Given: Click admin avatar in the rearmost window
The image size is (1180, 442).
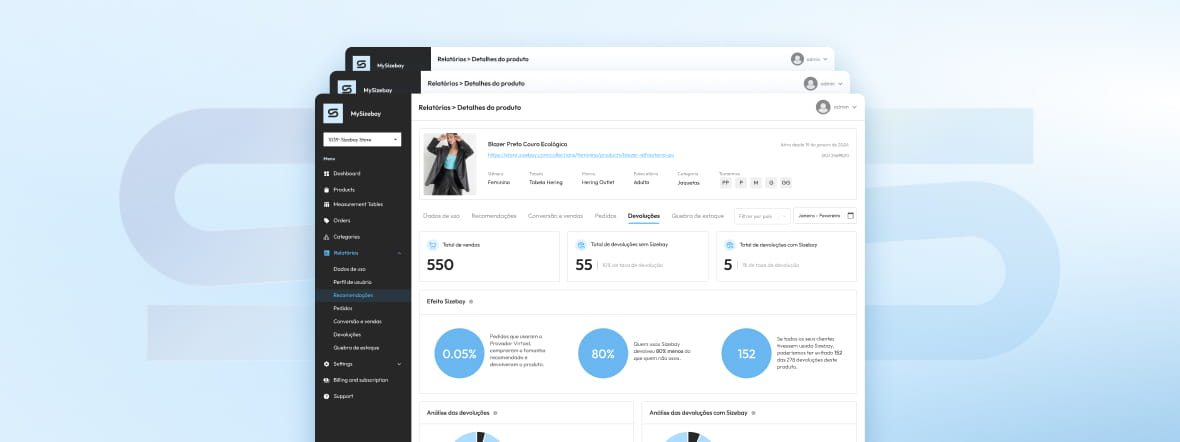Looking at the screenshot, I should [x=798, y=59].
